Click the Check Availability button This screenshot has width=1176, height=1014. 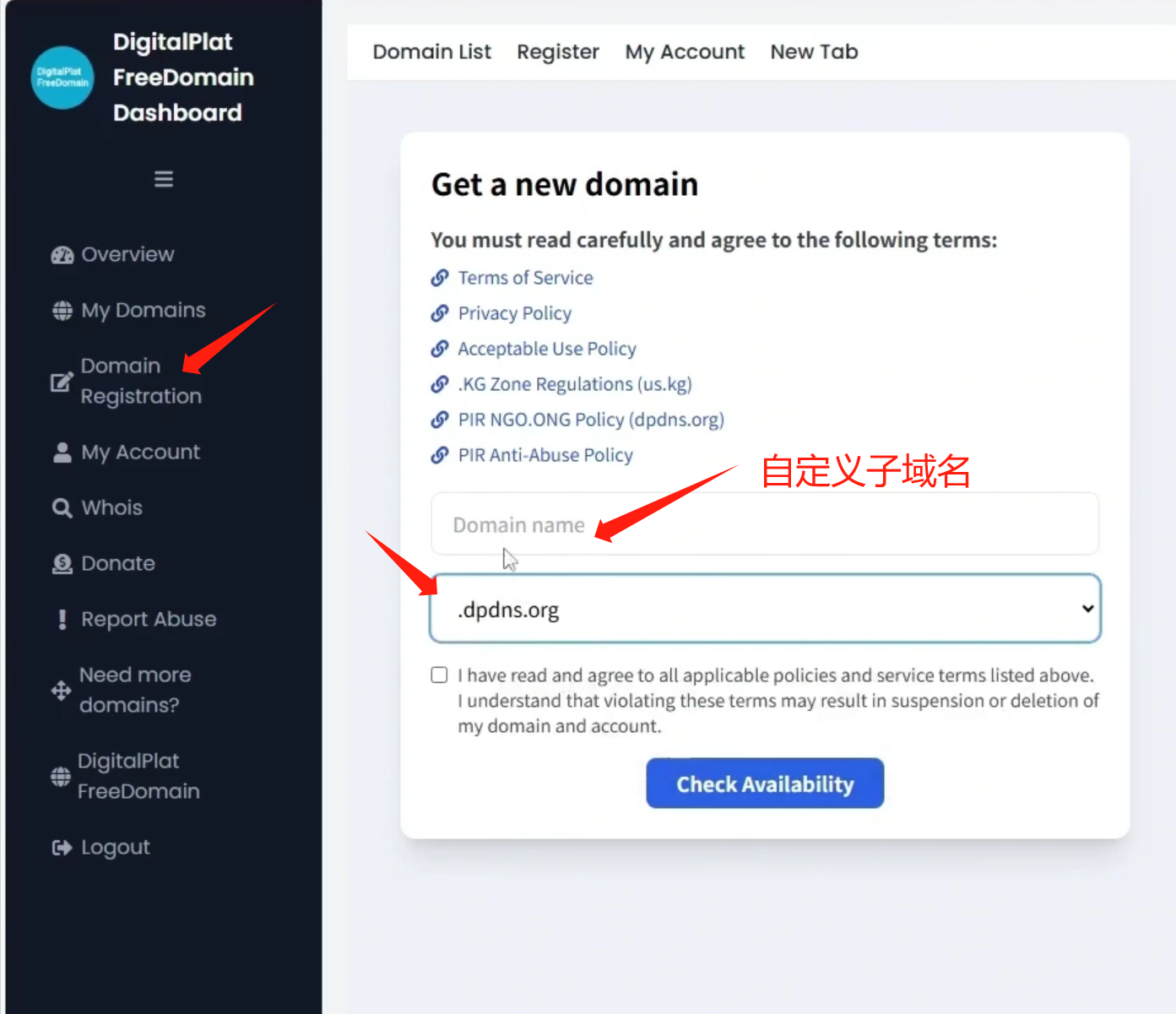[x=765, y=784]
